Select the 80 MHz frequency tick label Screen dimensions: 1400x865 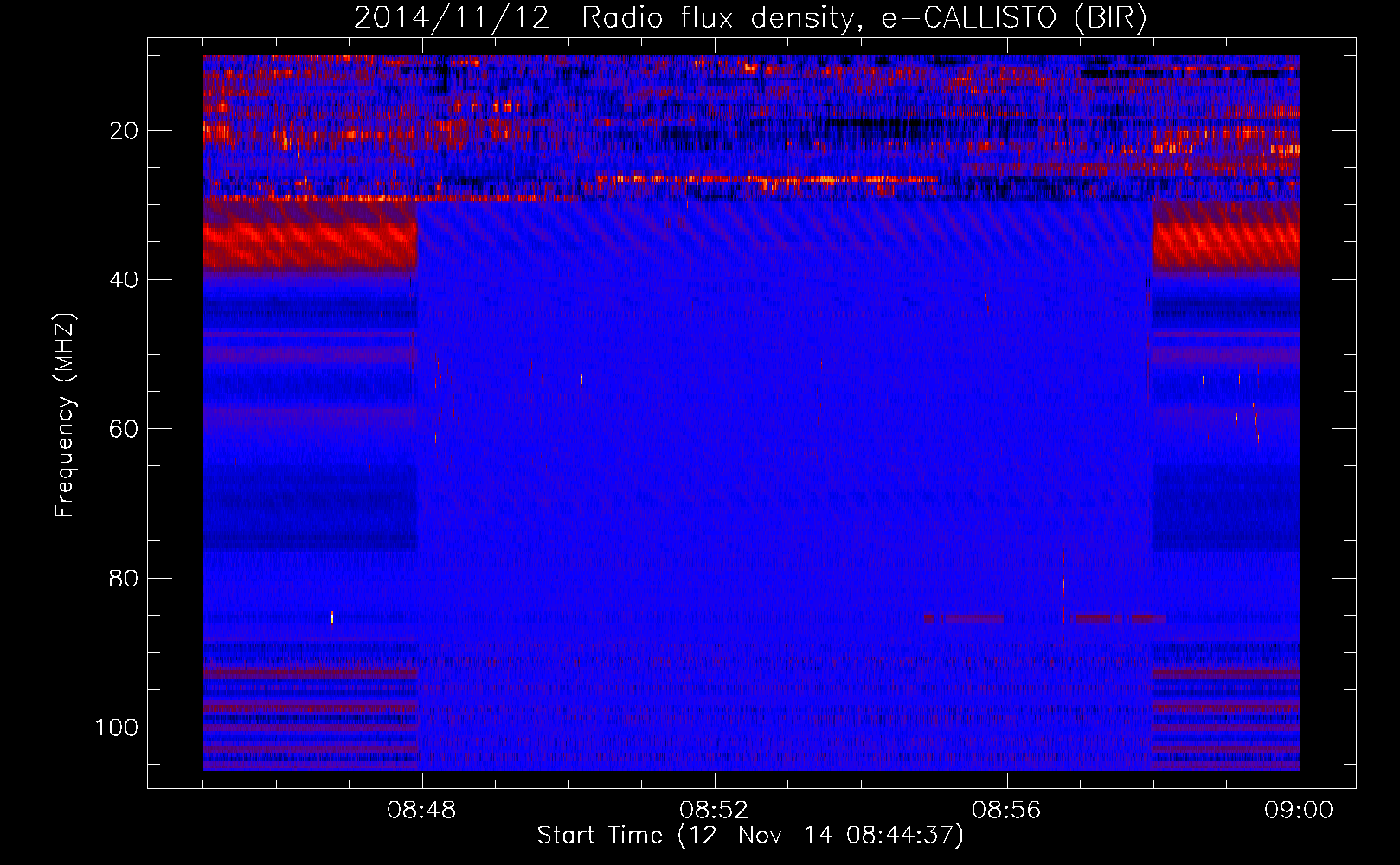[x=124, y=578]
